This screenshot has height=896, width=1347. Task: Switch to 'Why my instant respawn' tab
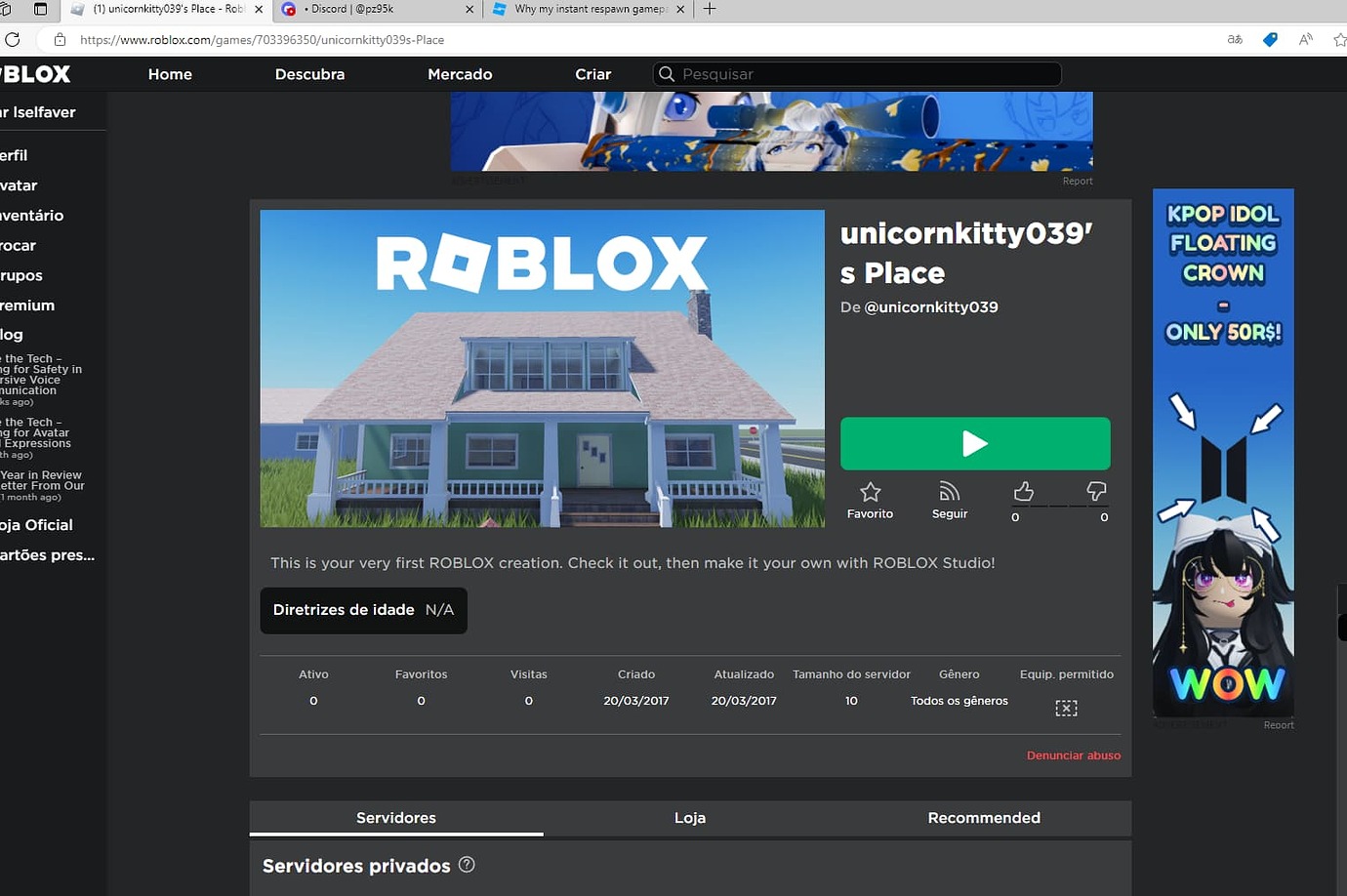(591, 9)
